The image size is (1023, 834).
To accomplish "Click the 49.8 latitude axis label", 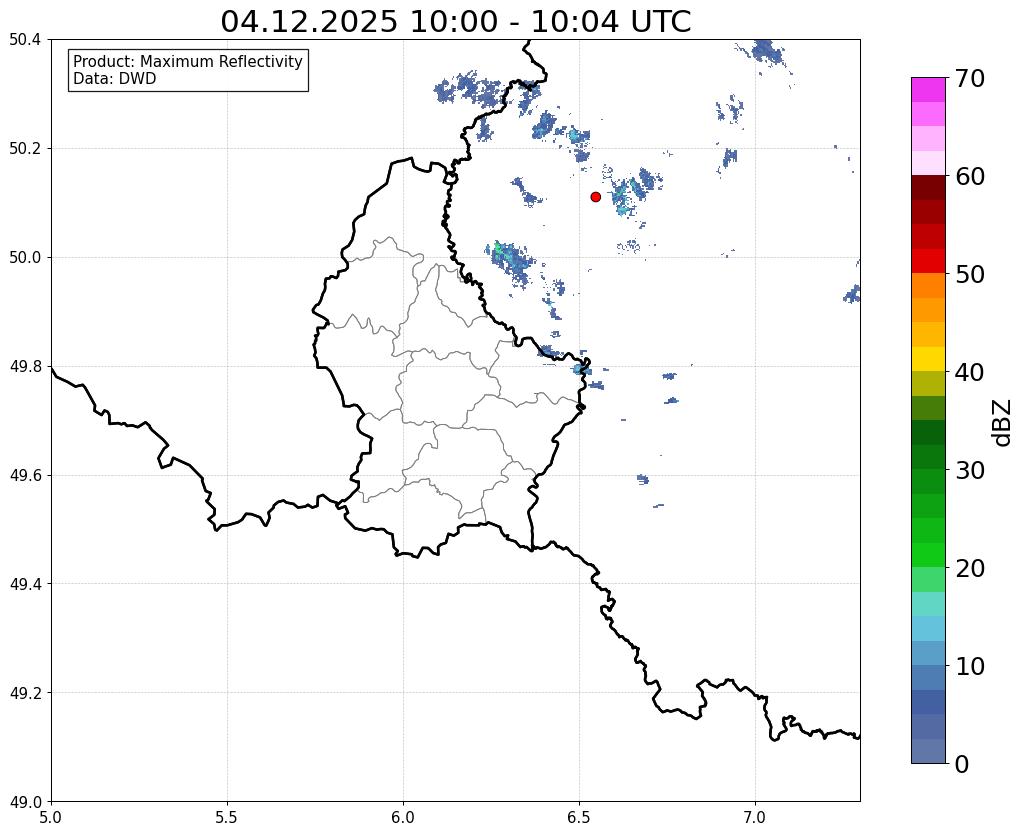I will 25,367.
